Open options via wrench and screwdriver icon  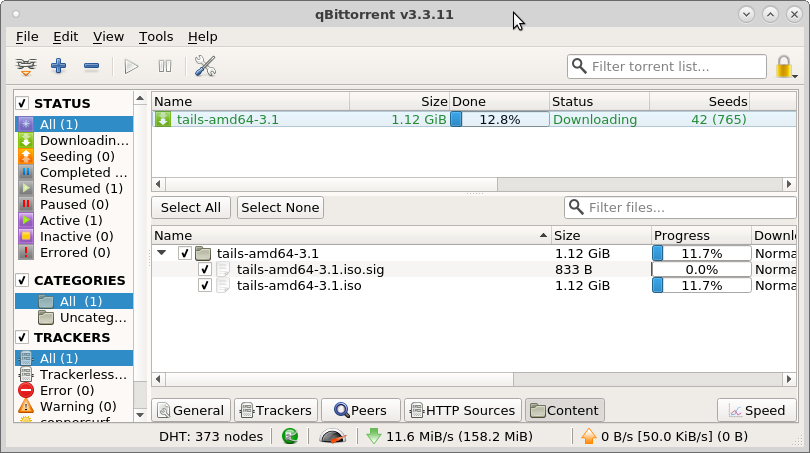point(206,67)
